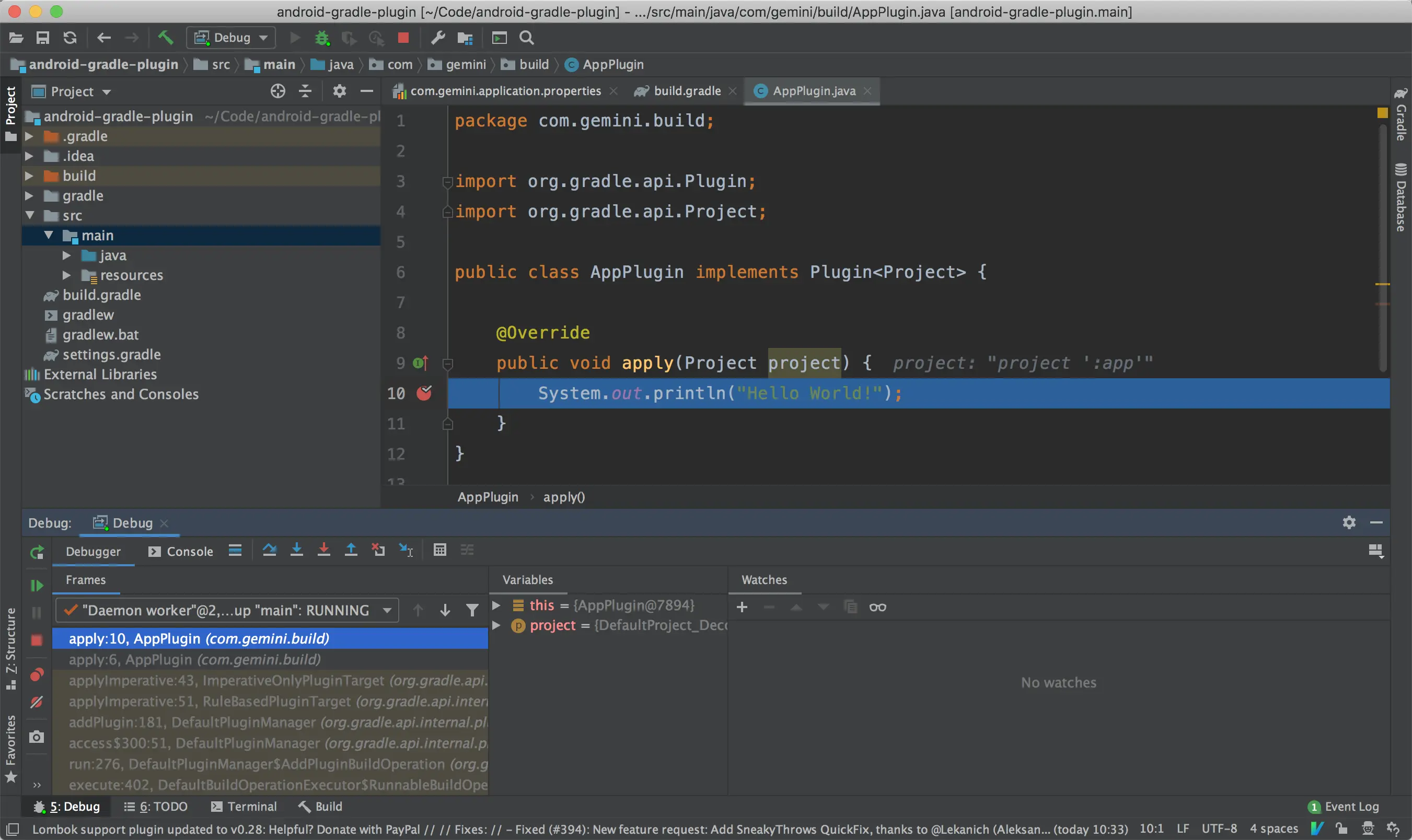Expand the project variable node
Screen dimensions: 1412x840
tap(496, 625)
